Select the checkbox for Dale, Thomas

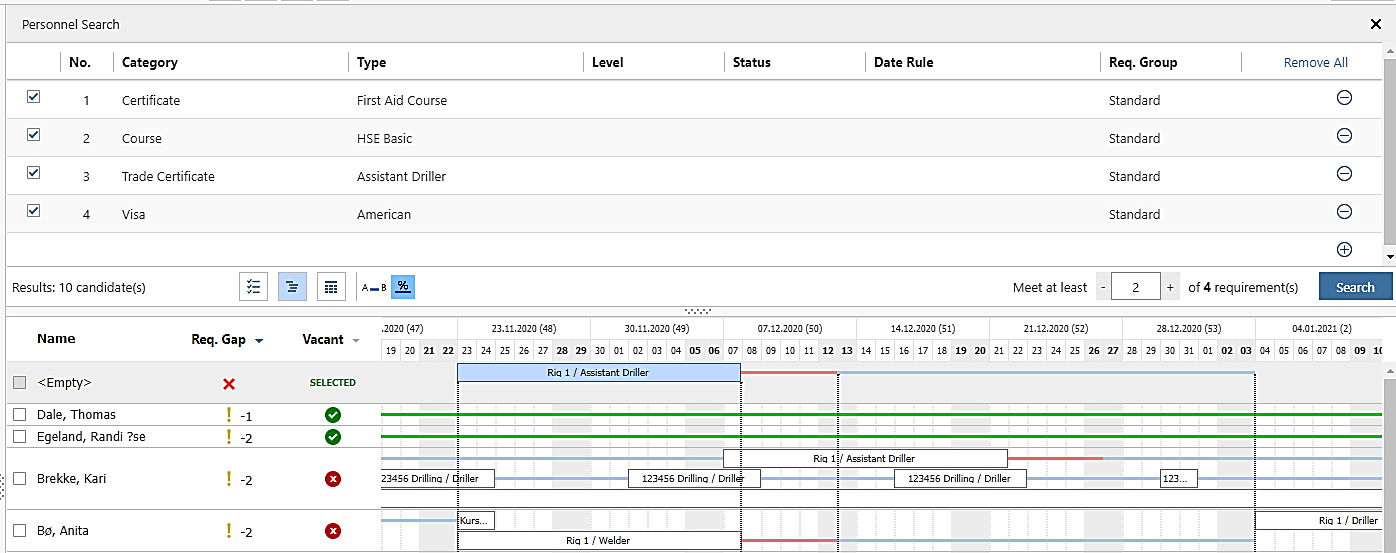(x=19, y=415)
